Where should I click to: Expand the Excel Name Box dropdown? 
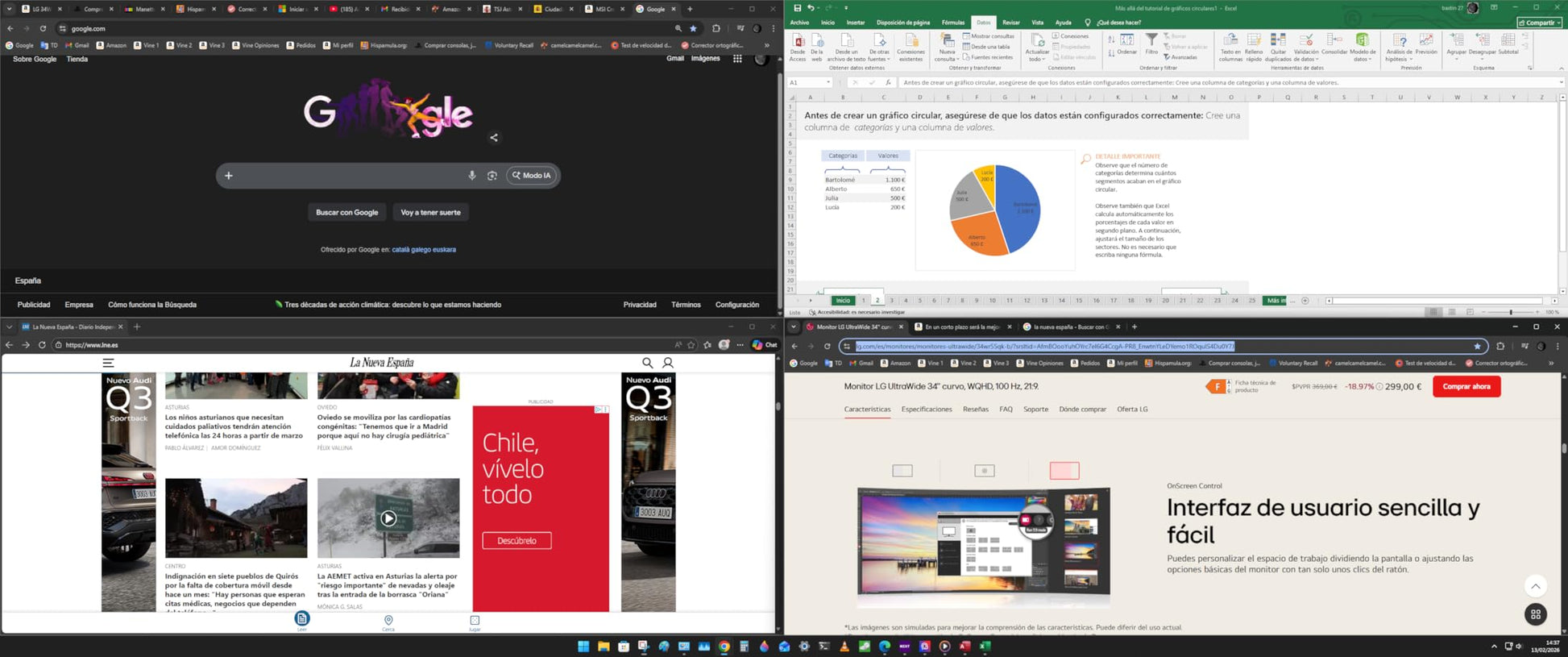pyautogui.click(x=828, y=82)
